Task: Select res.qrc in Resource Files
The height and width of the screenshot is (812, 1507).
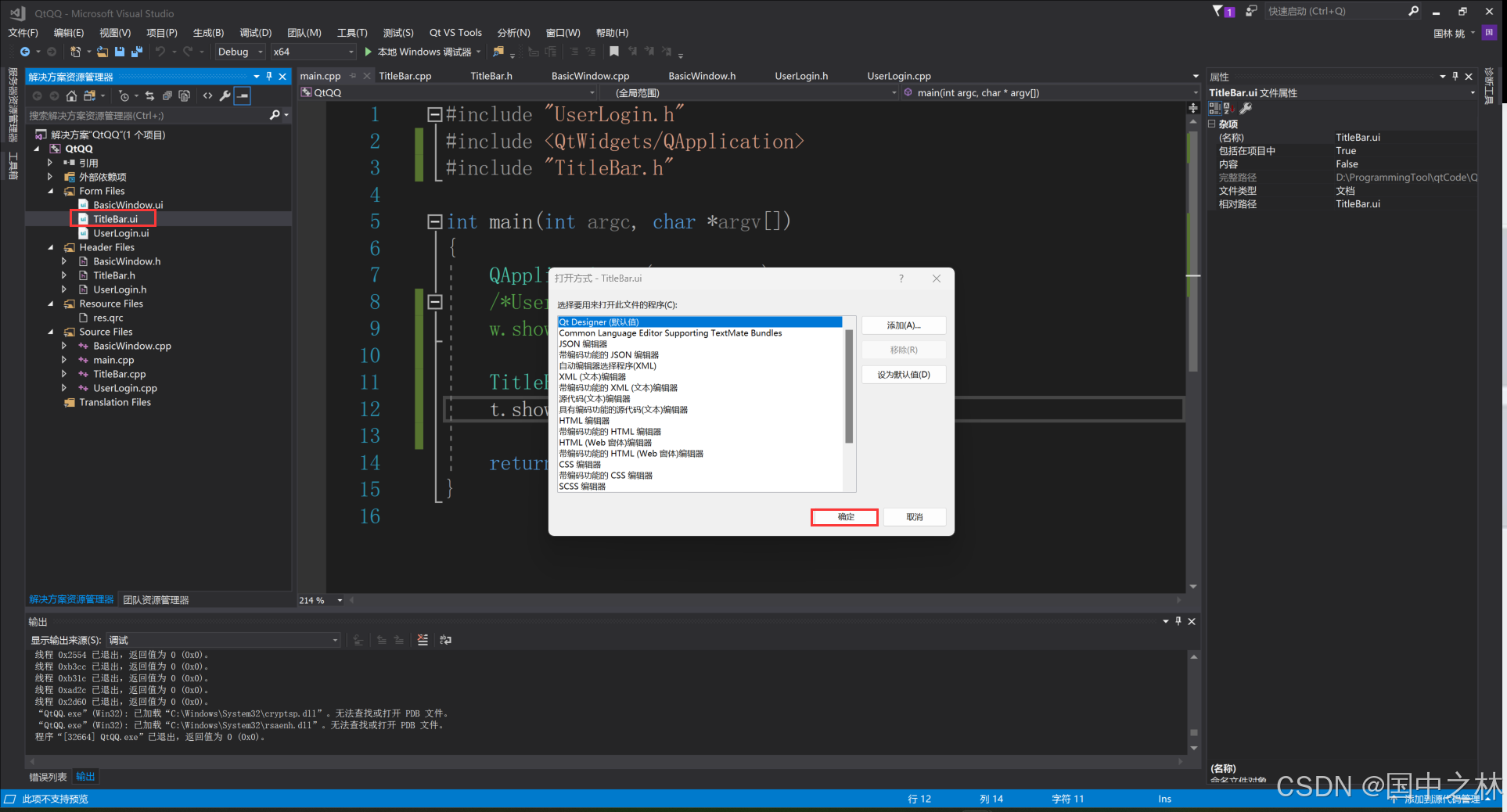Action: pyautogui.click(x=108, y=318)
